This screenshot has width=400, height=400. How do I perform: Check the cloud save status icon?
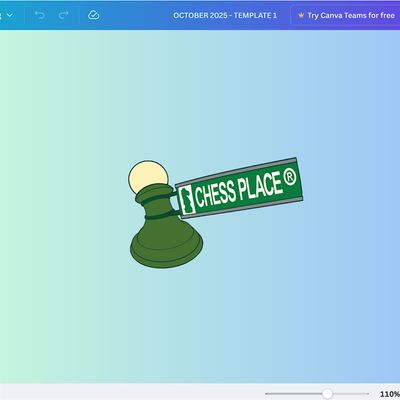coord(94,15)
